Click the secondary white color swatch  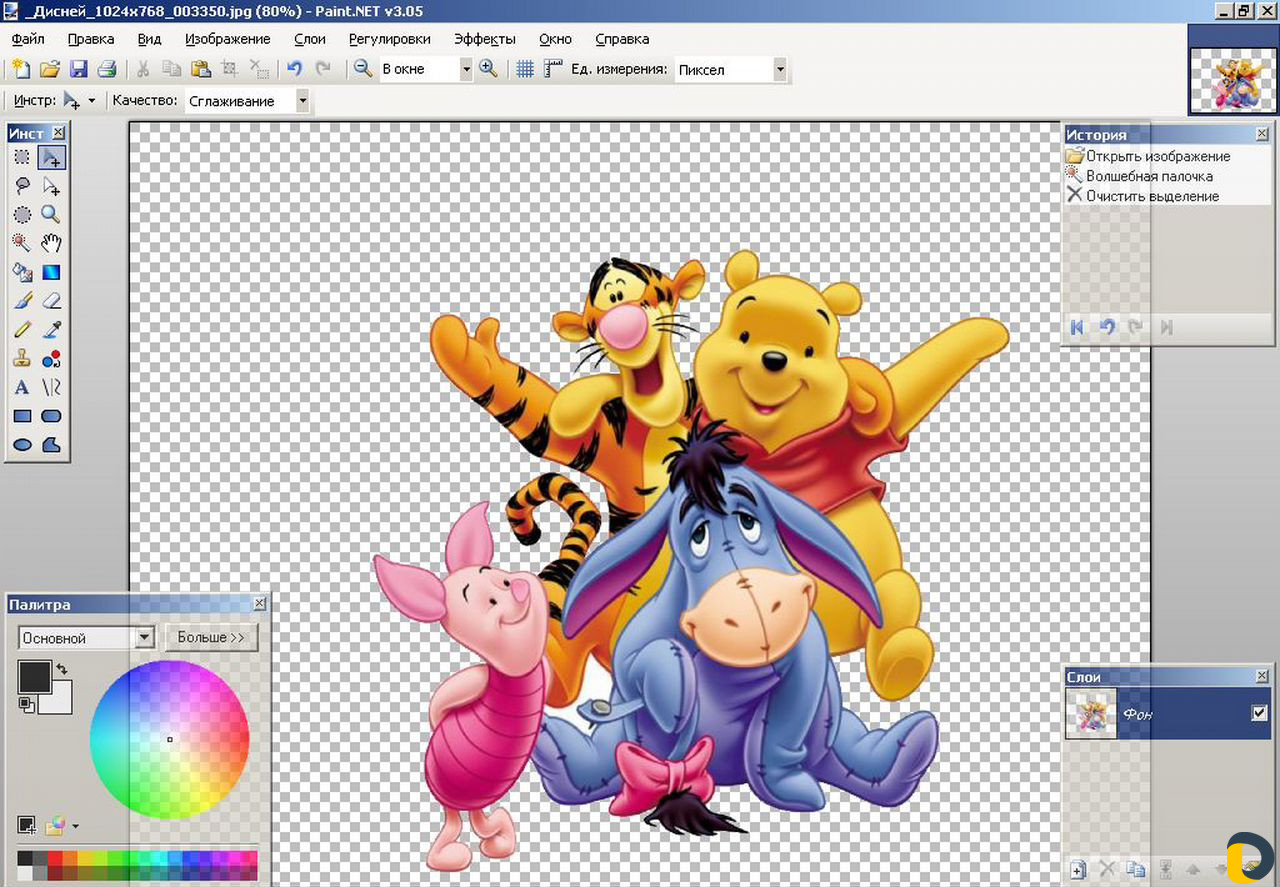(x=60, y=701)
